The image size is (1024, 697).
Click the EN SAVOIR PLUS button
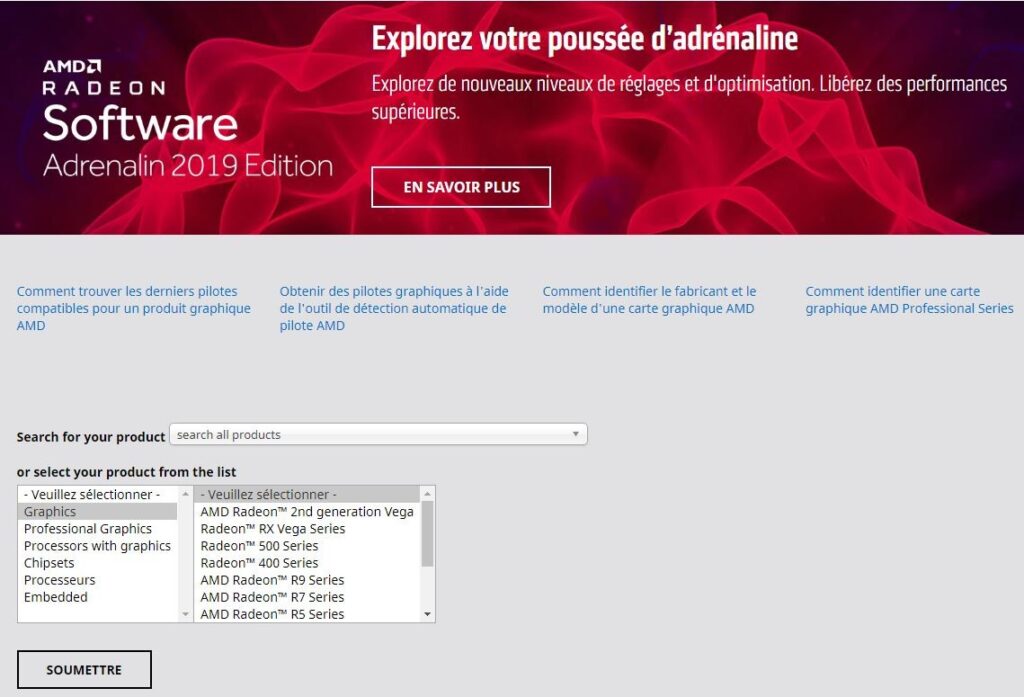(x=460, y=187)
